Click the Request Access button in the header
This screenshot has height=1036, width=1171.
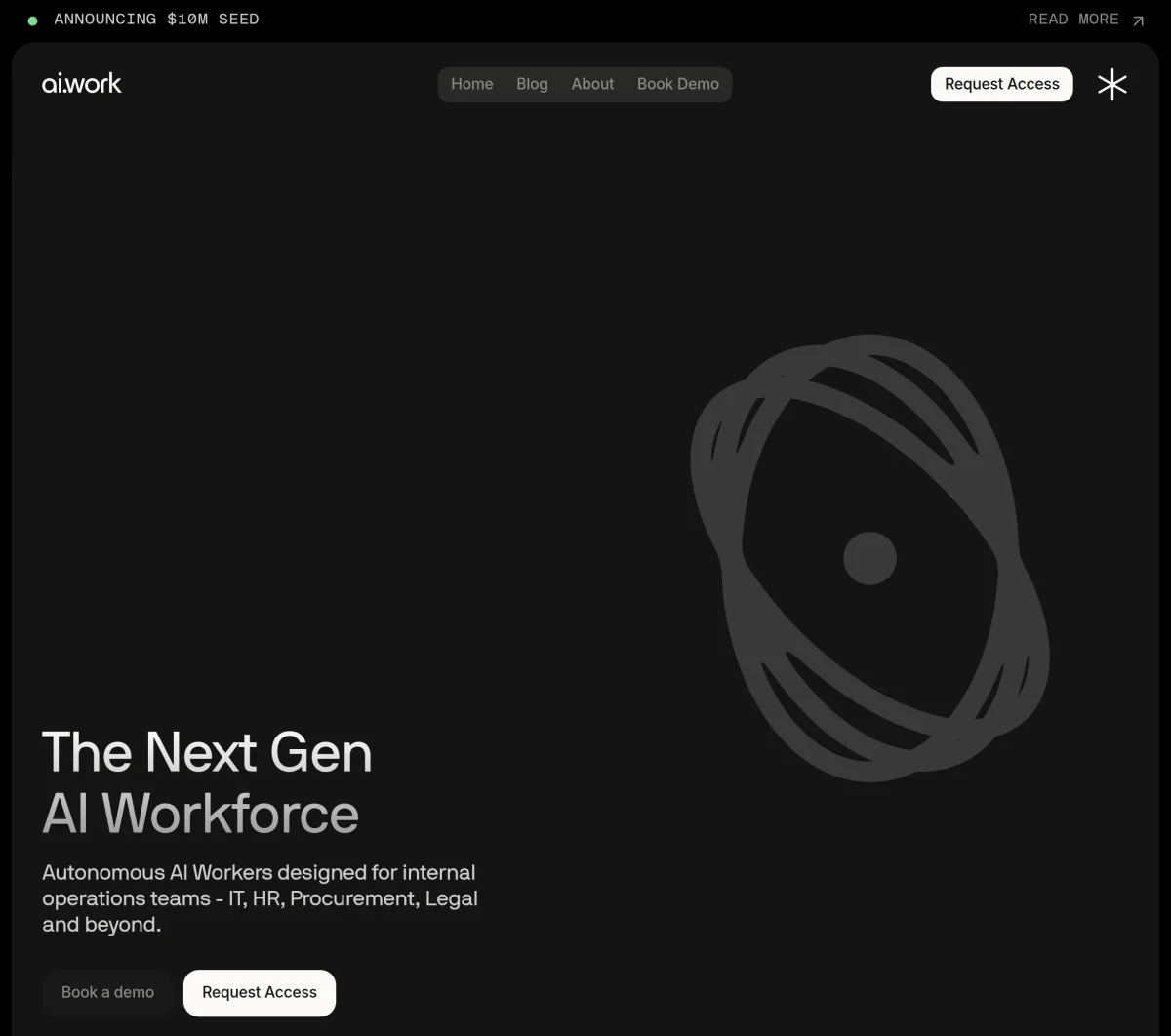pos(1001,84)
